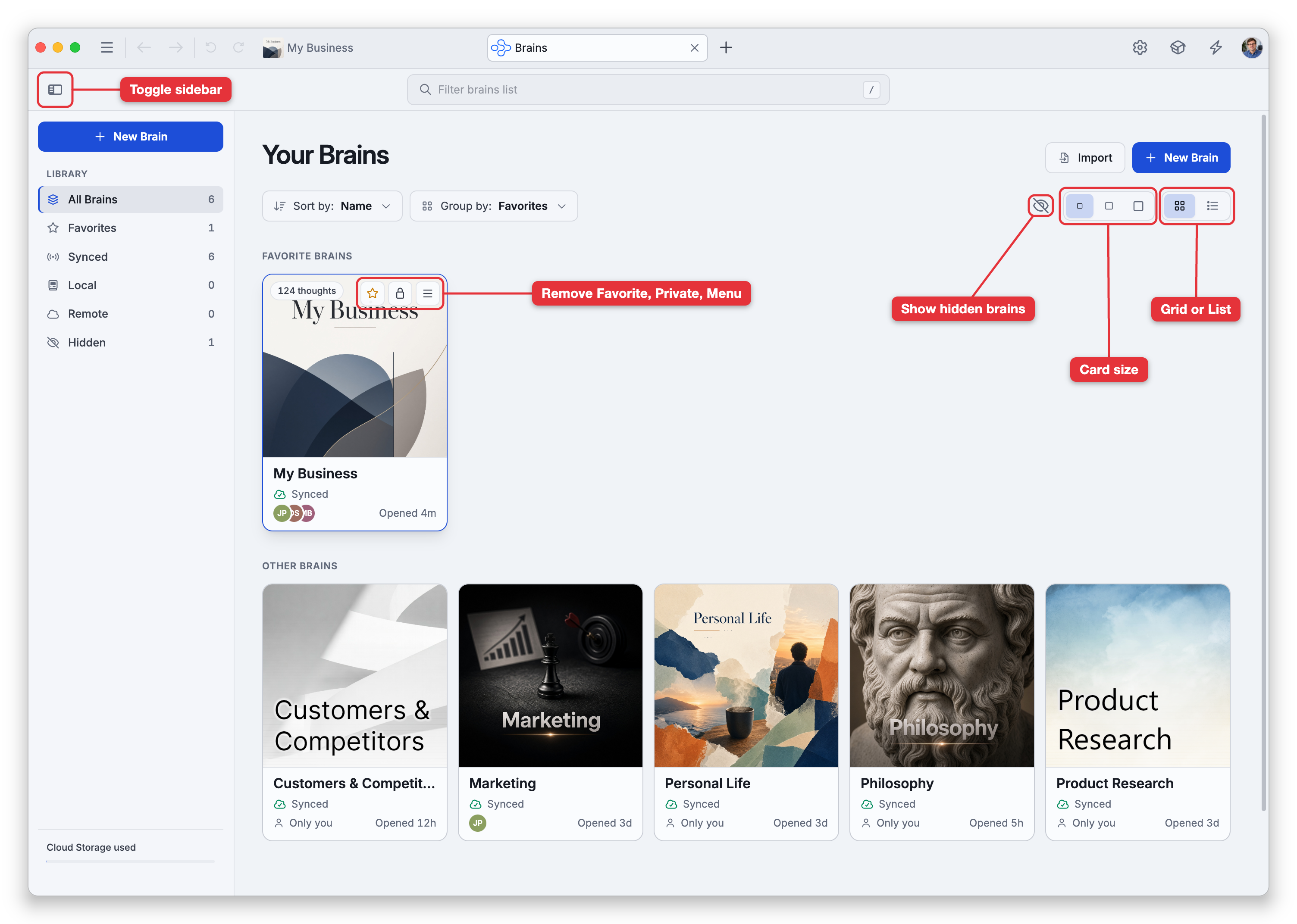Switch to list view
Viewport: 1297px width, 924px height.
[1212, 206]
